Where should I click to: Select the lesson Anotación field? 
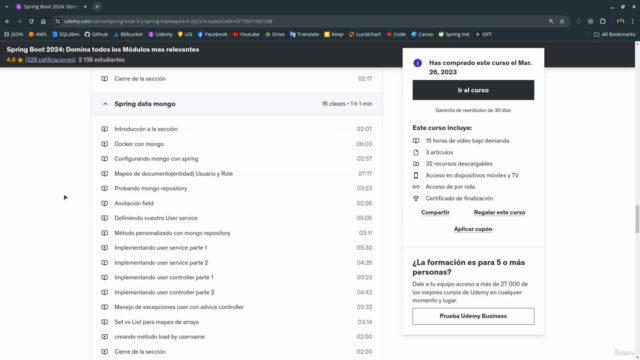pos(134,203)
